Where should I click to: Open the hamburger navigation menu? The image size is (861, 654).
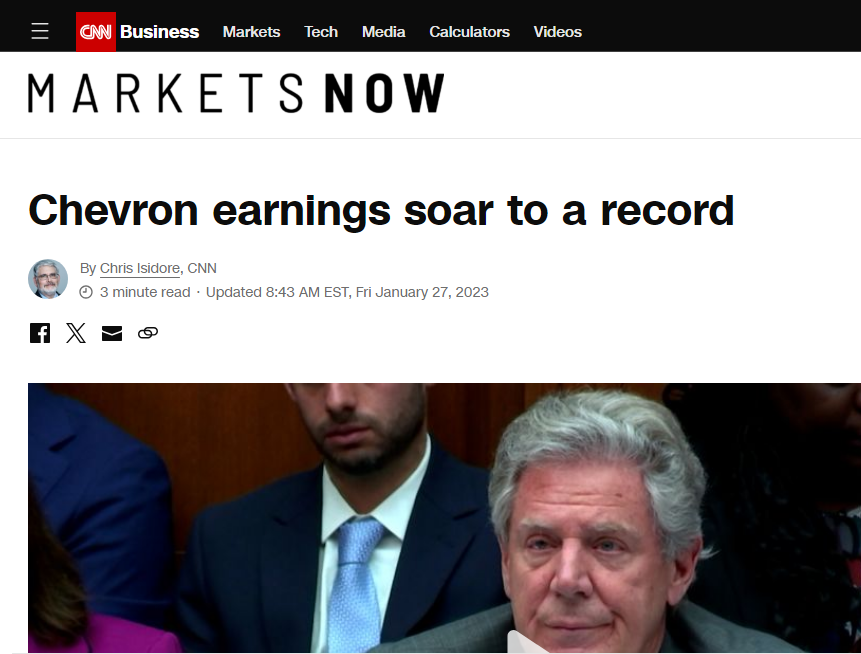[40, 31]
